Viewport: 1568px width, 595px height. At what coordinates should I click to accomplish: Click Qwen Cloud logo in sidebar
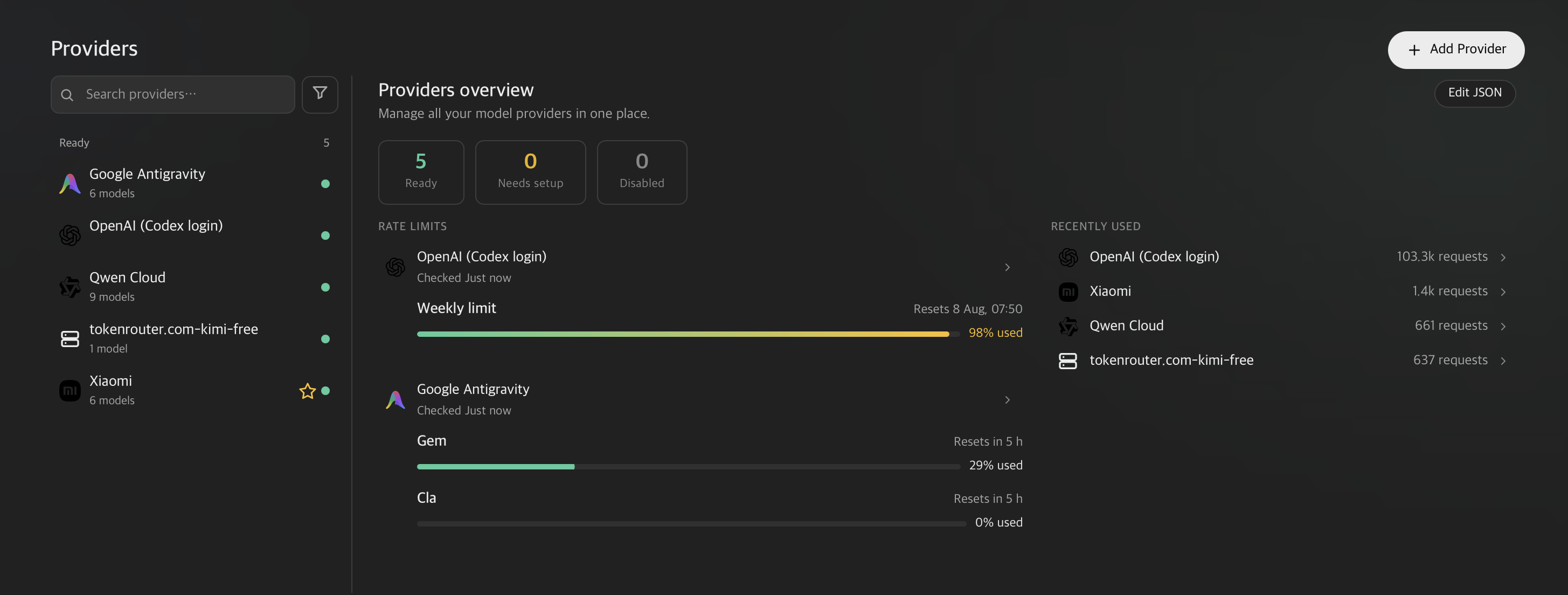tap(70, 287)
